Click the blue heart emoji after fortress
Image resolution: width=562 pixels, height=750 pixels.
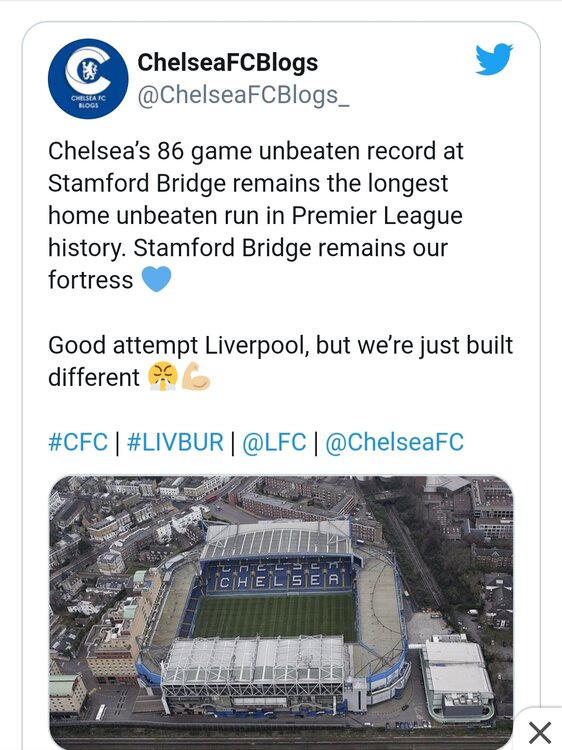[156, 279]
